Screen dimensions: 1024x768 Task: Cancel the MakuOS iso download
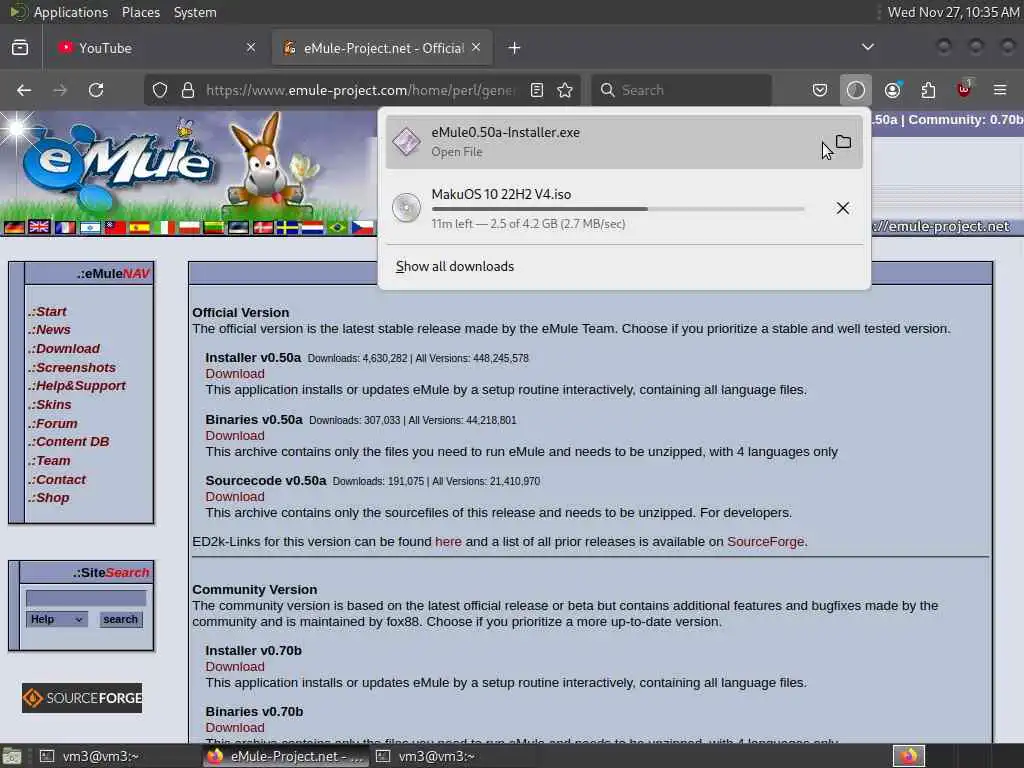click(843, 208)
